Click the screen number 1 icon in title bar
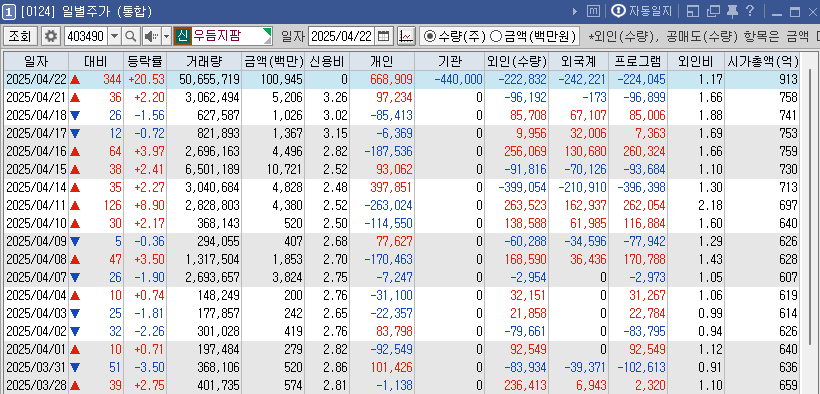The width and height of the screenshot is (820, 394). pos(9,11)
